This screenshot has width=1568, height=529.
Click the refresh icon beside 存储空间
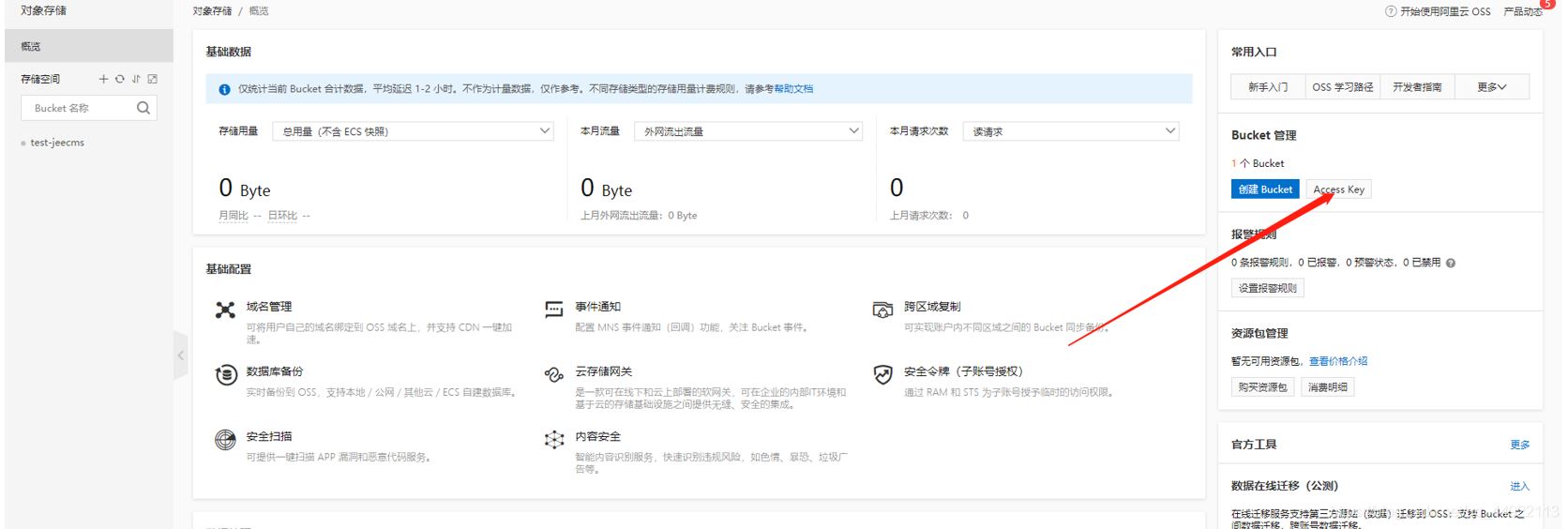click(x=120, y=80)
